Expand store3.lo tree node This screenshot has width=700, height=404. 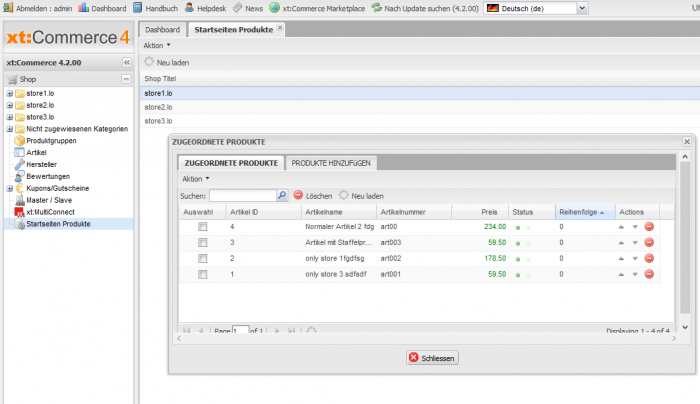pos(9,117)
